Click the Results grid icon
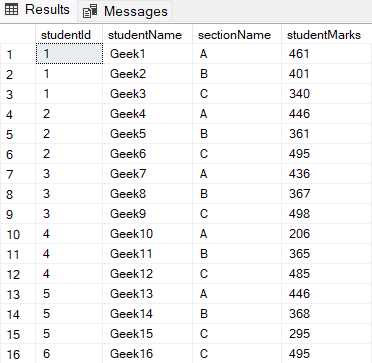 [11, 10]
